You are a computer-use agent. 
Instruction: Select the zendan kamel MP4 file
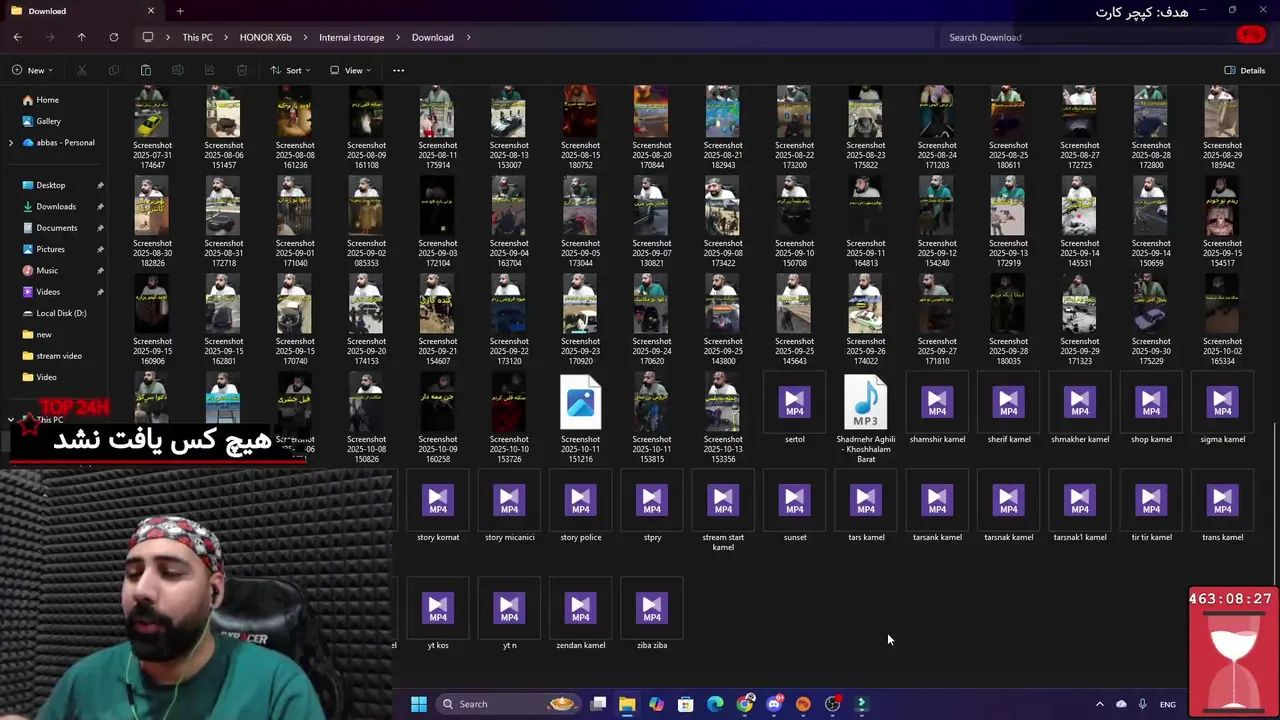pos(581,615)
